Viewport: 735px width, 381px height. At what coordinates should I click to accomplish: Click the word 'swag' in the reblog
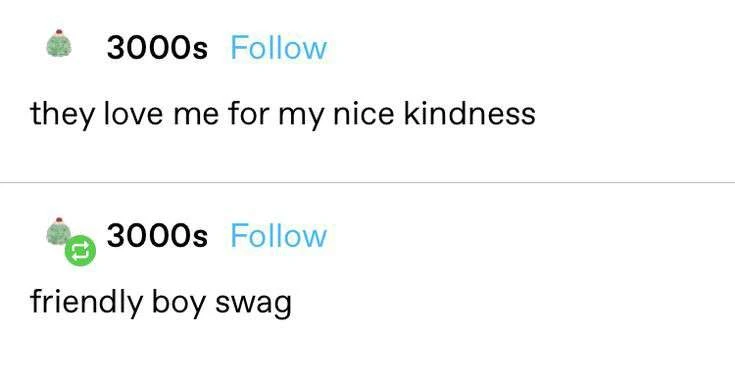tap(253, 305)
